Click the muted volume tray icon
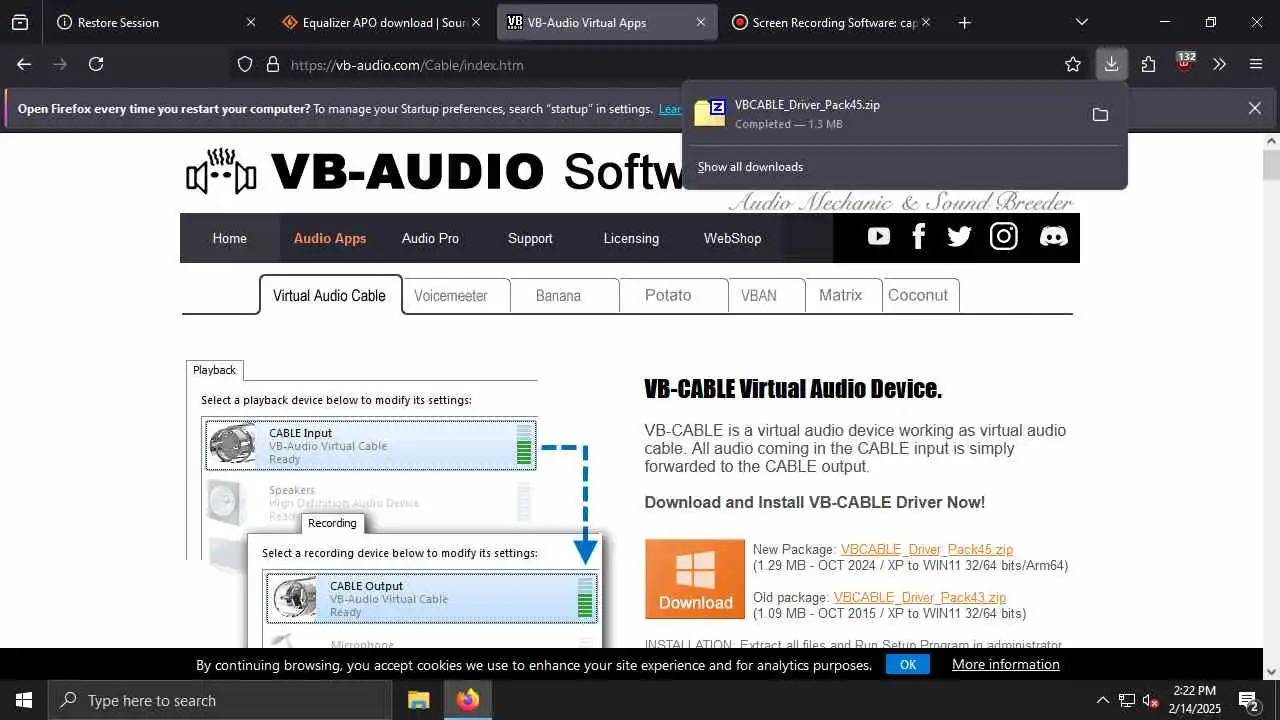The height and width of the screenshot is (720, 1280). click(1150, 700)
